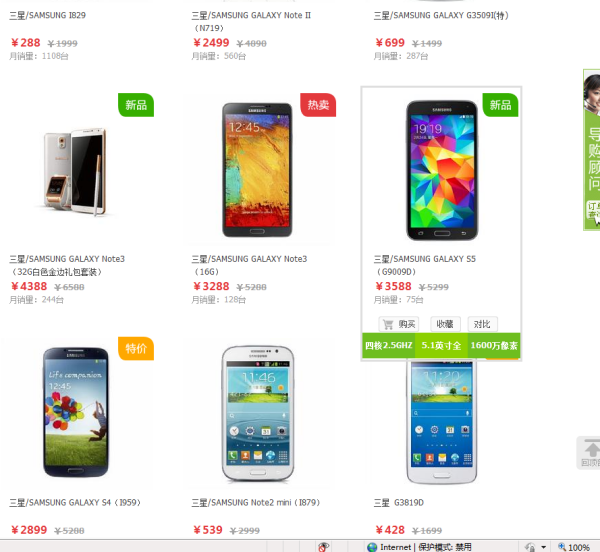Image resolution: width=600 pixels, height=552 pixels.
Task: Click the green 新品 badge on Note3 gift set
Action: click(136, 105)
